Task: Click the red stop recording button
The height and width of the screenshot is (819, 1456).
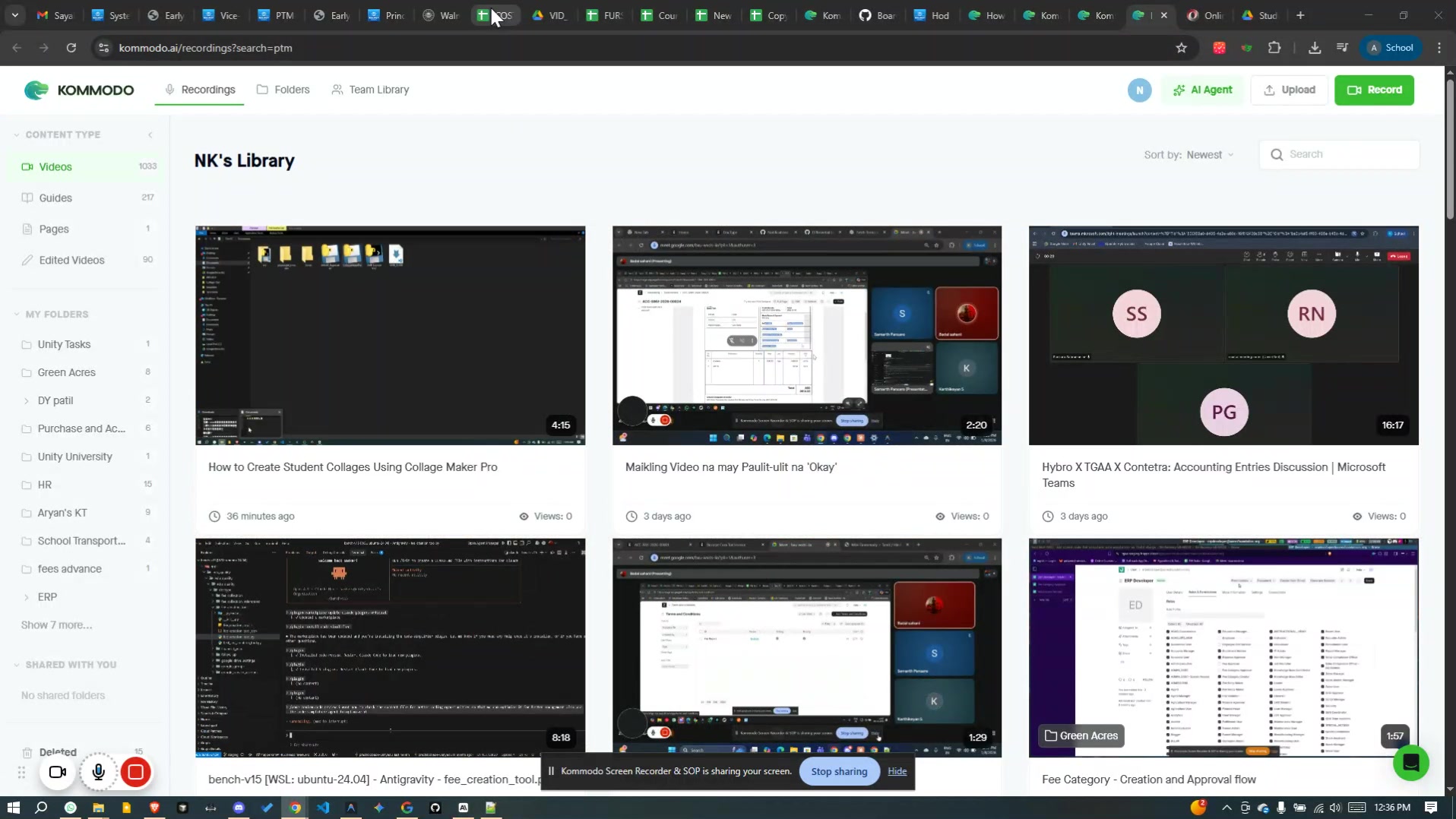Action: [136, 772]
